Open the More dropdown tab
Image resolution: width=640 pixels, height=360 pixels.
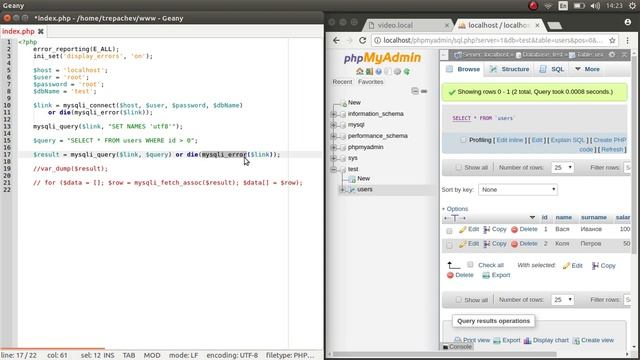(x=587, y=69)
